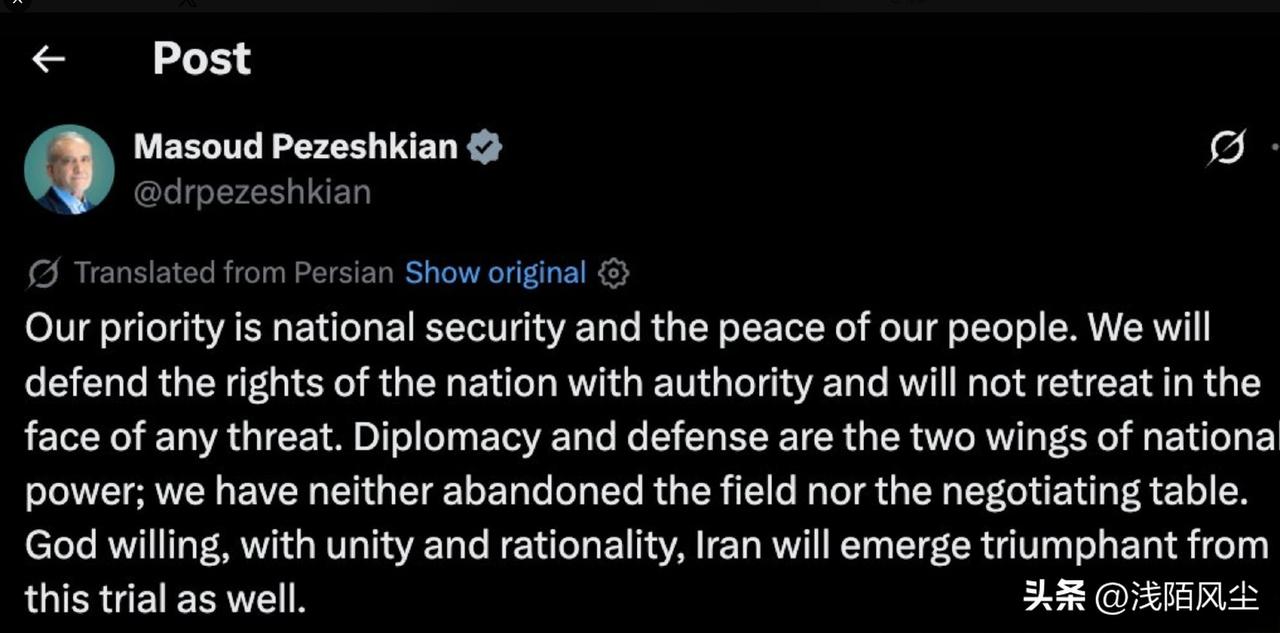Click the blue verified badge

coord(485,148)
